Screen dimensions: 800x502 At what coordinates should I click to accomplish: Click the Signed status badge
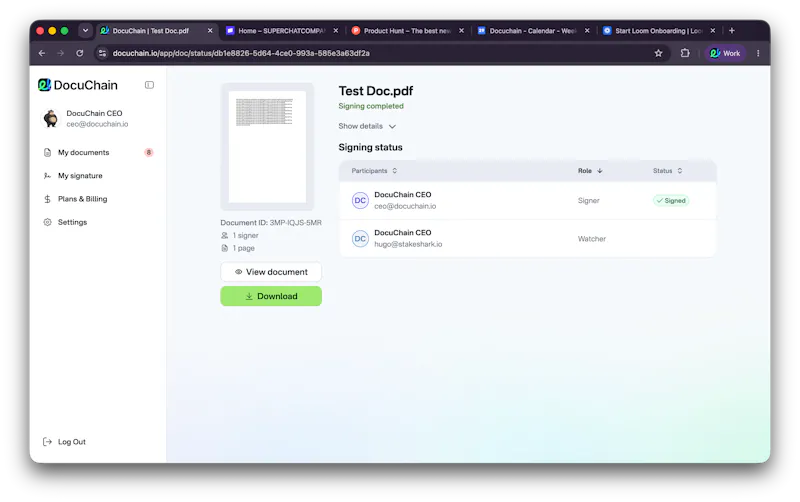[671, 200]
